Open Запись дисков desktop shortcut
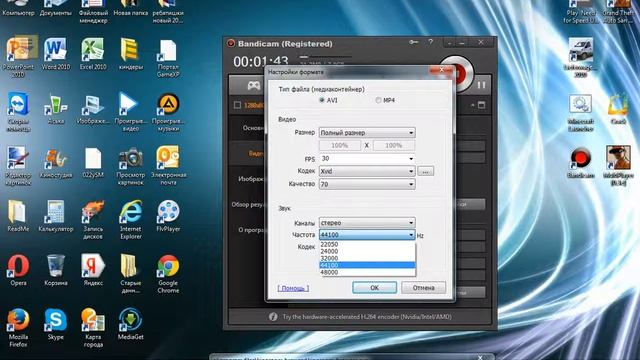 pyautogui.click(x=93, y=219)
